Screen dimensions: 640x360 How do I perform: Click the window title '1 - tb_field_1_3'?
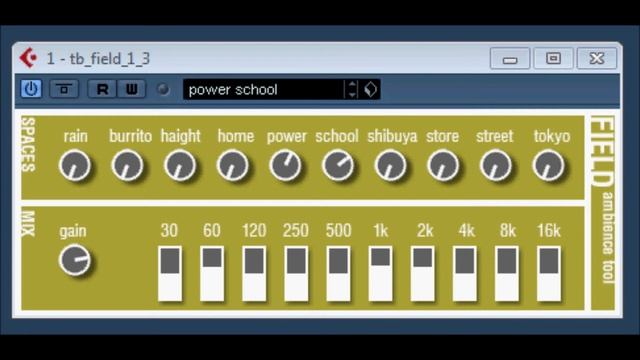[x=98, y=59]
